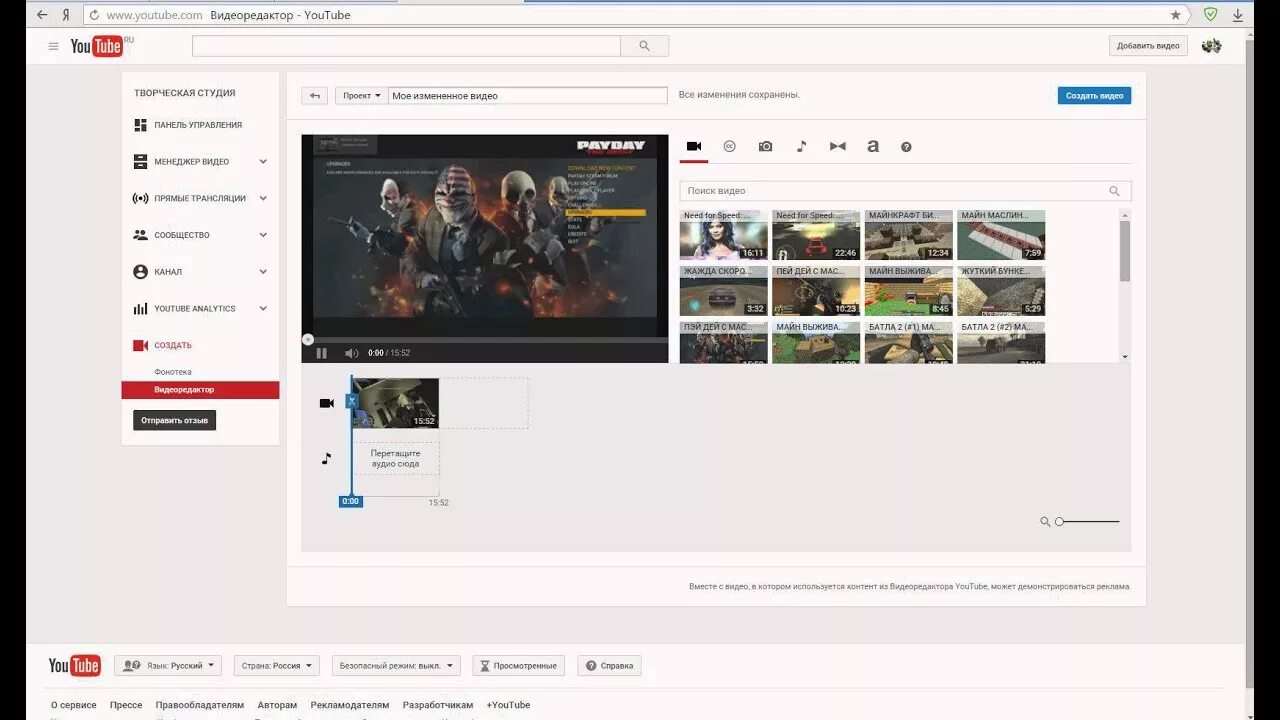Open the Разработчикам footer link
This screenshot has height=720, width=1280.
[438, 705]
